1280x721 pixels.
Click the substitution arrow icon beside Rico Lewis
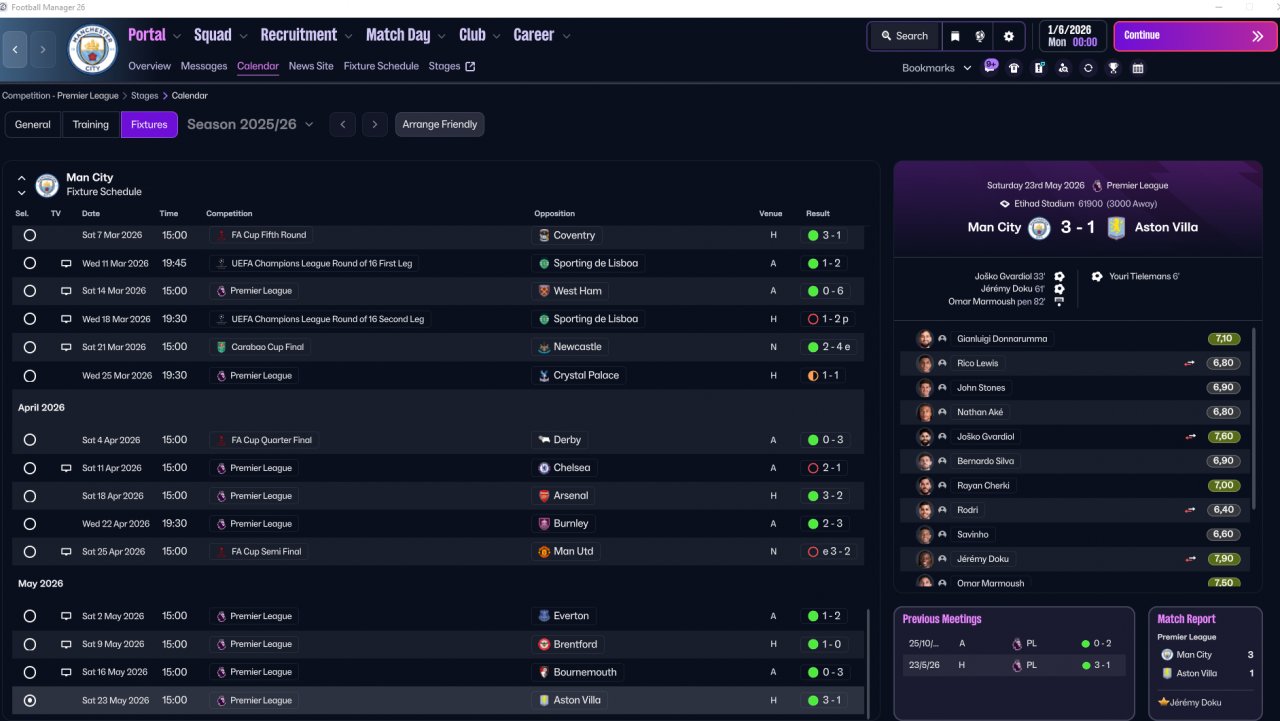click(x=1190, y=363)
